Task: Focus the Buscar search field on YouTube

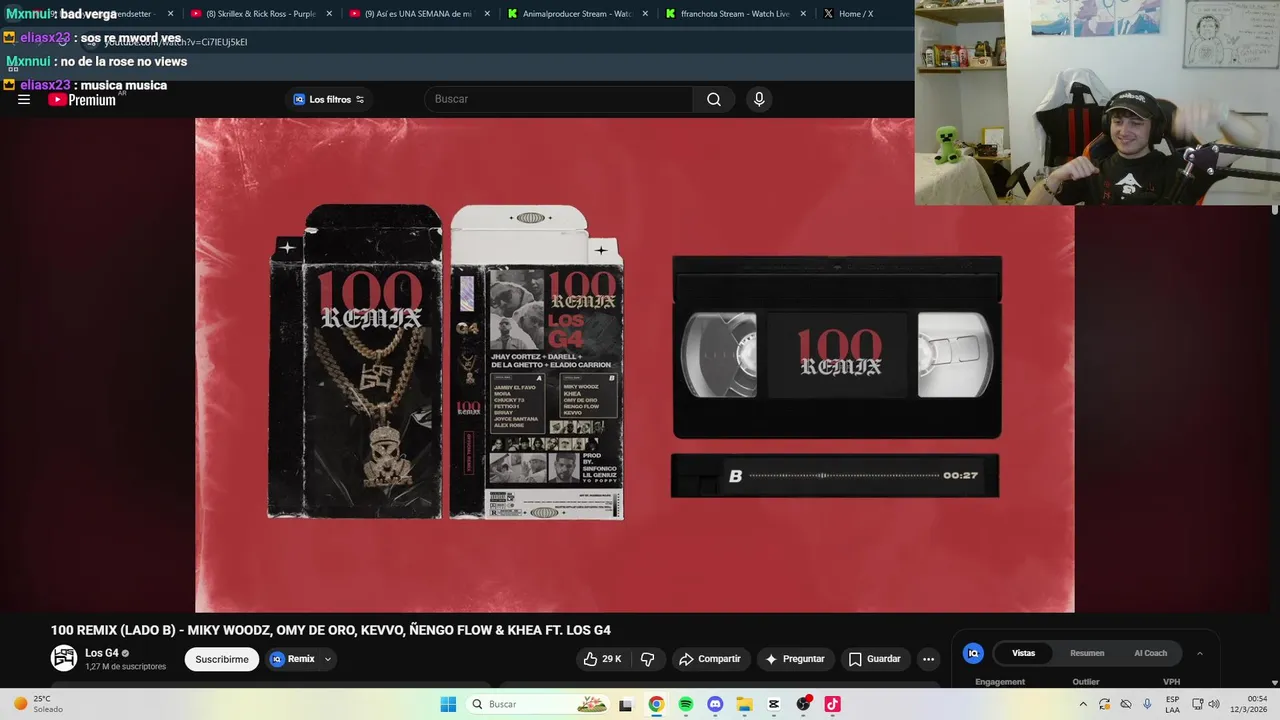Action: [x=560, y=99]
